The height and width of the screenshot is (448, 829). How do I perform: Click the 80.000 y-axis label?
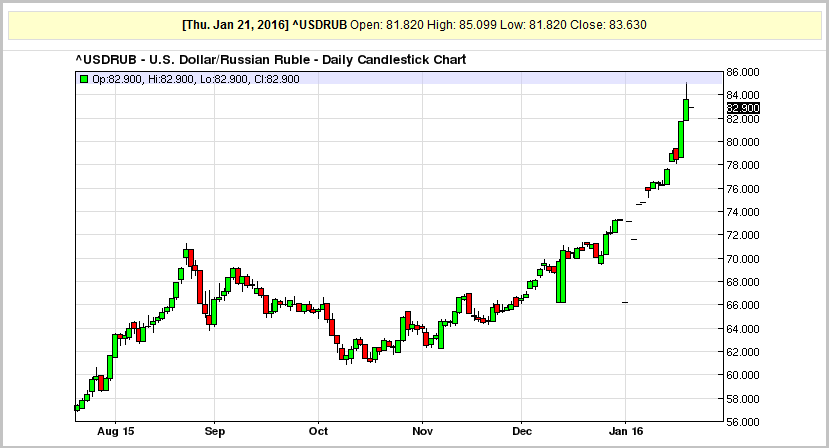[x=743, y=142]
